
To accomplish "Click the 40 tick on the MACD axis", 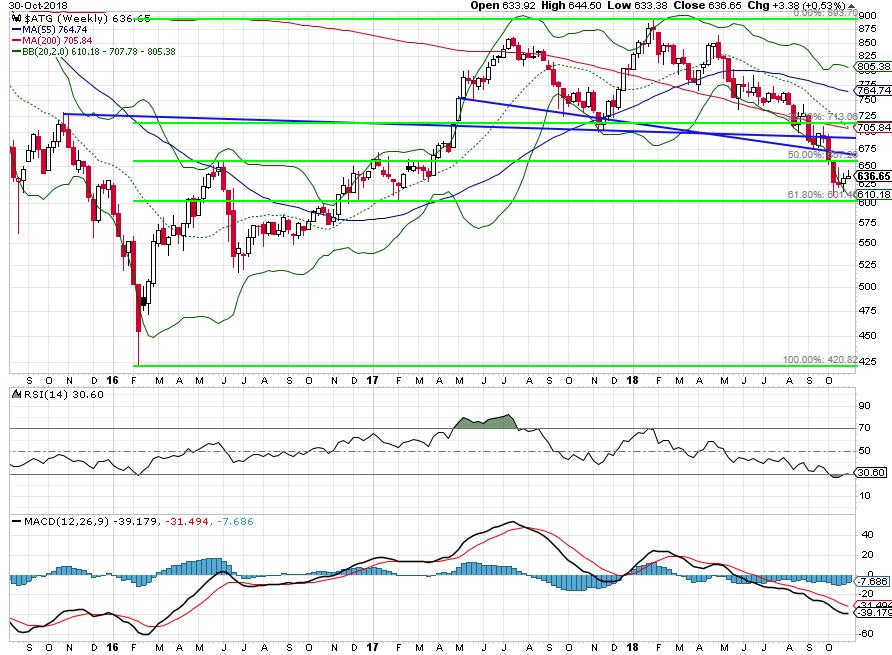I will tap(868, 535).
